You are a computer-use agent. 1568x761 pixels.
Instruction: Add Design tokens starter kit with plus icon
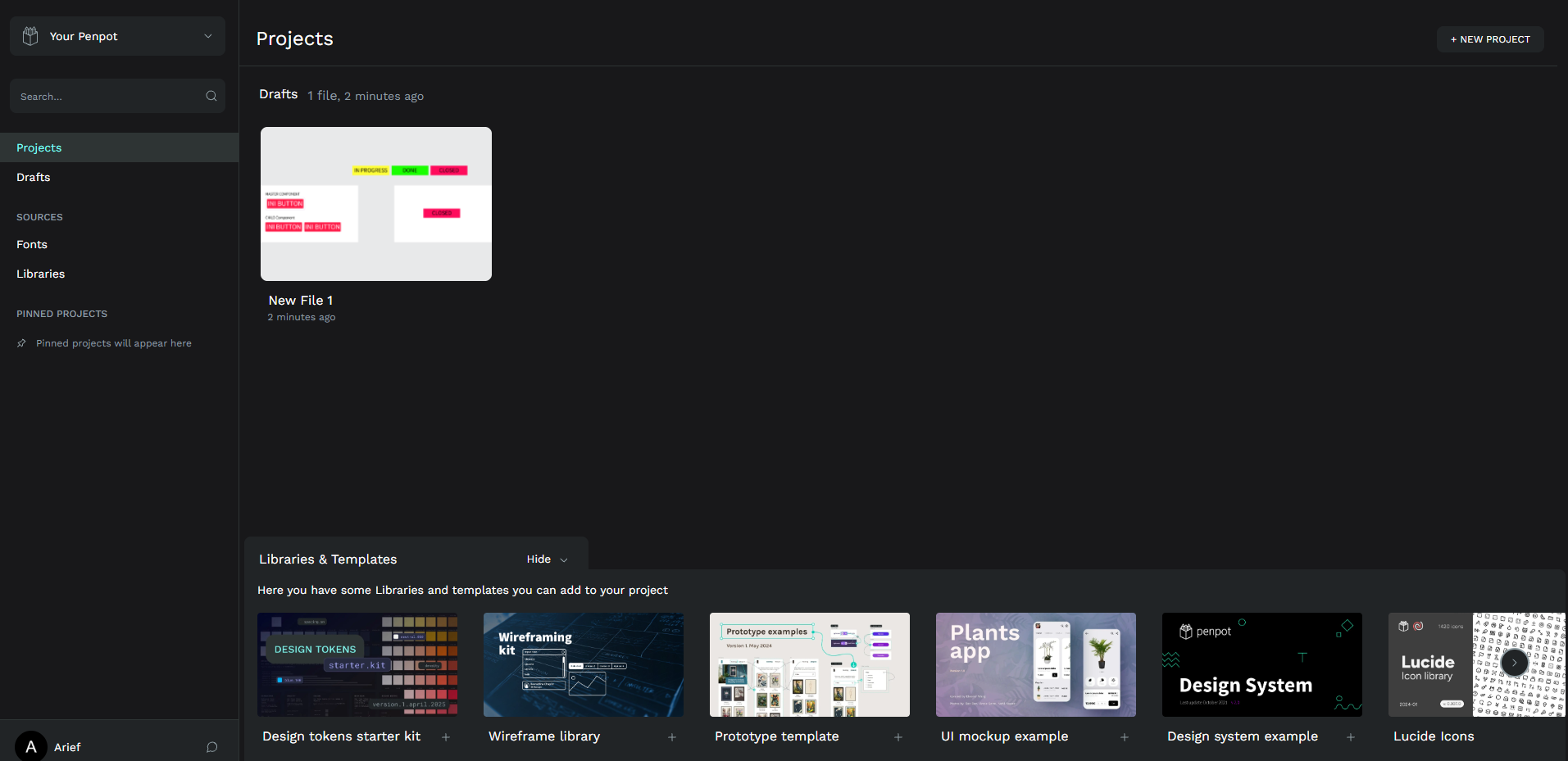[446, 737]
